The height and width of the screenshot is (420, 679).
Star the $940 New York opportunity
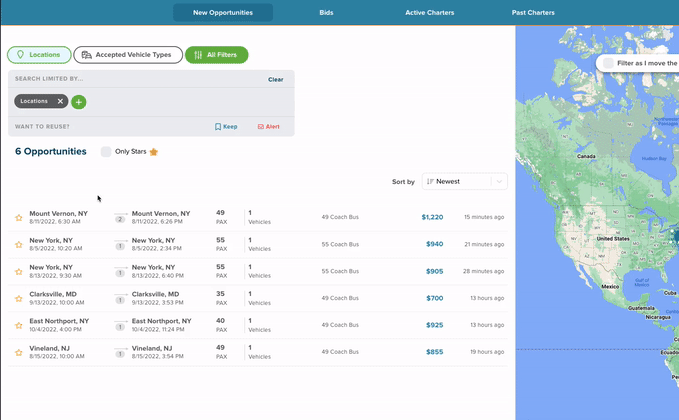[x=19, y=245]
